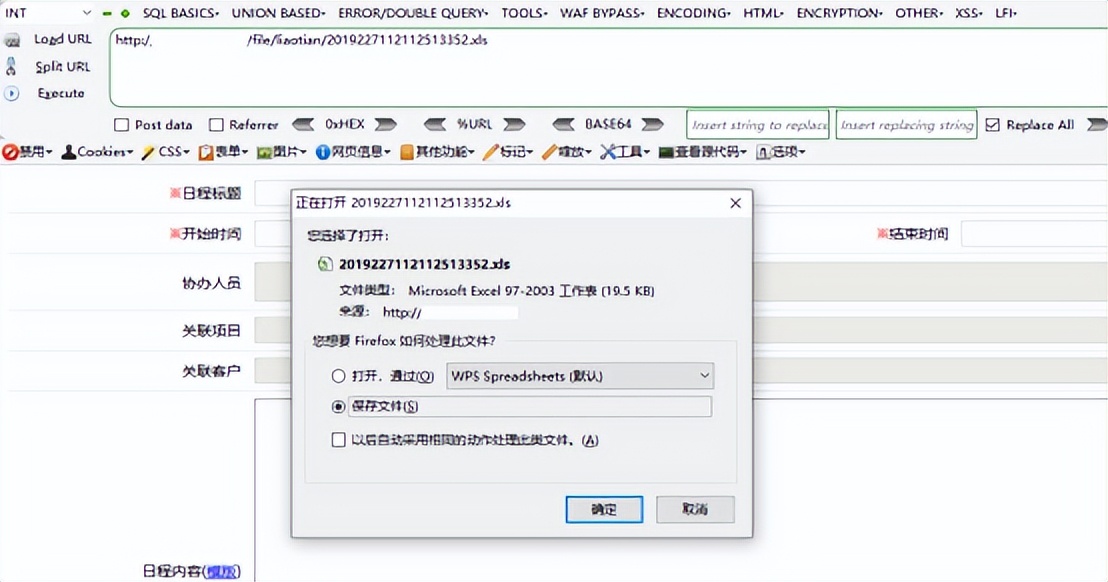Click the left arrow before 0xHEX
This screenshot has height=582, width=1108.
tap(303, 124)
